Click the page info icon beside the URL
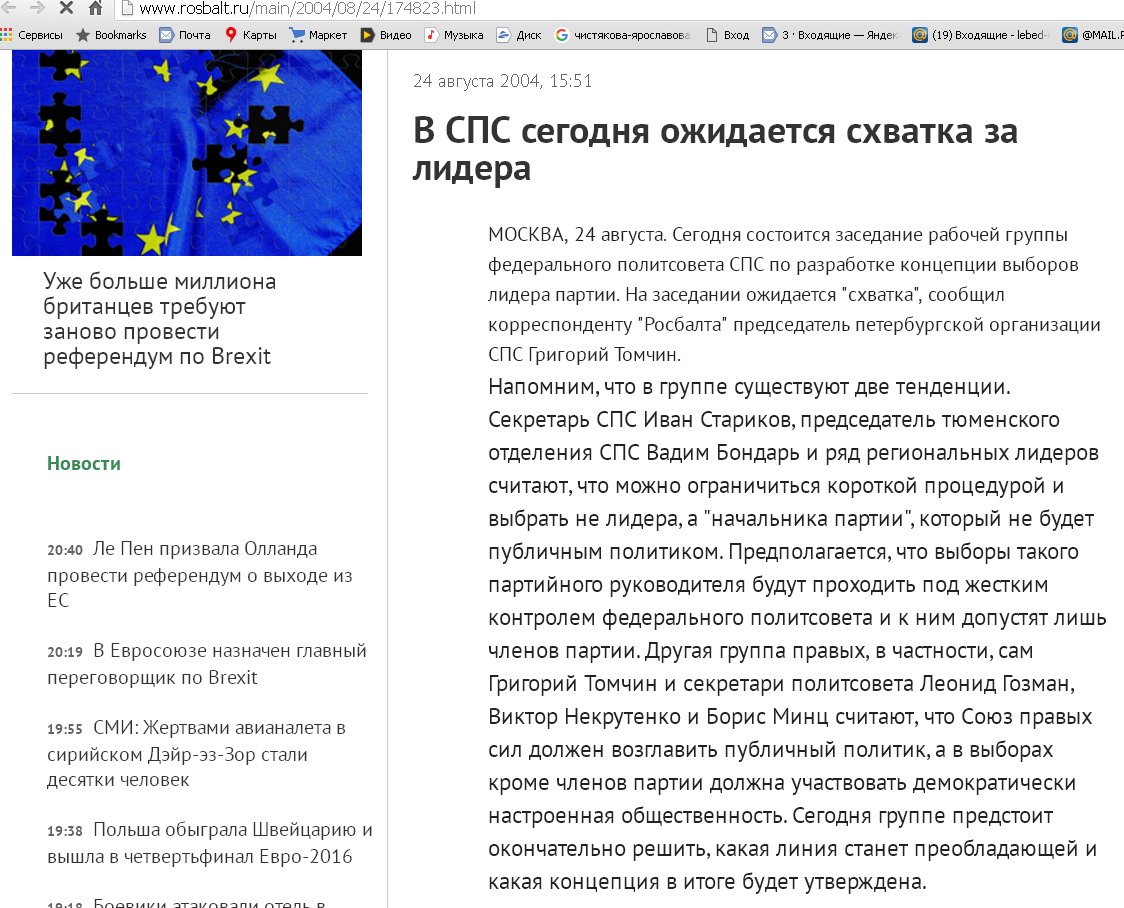This screenshot has height=908, width=1124. coord(127,8)
